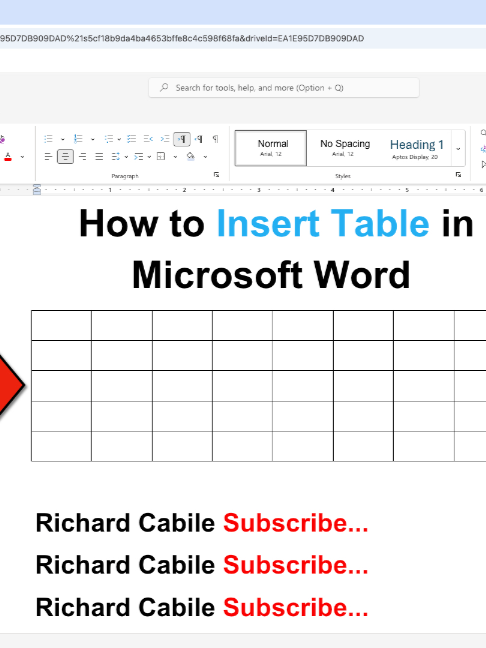
Task: Toggle show/hide paragraph marks
Action: pos(215,139)
